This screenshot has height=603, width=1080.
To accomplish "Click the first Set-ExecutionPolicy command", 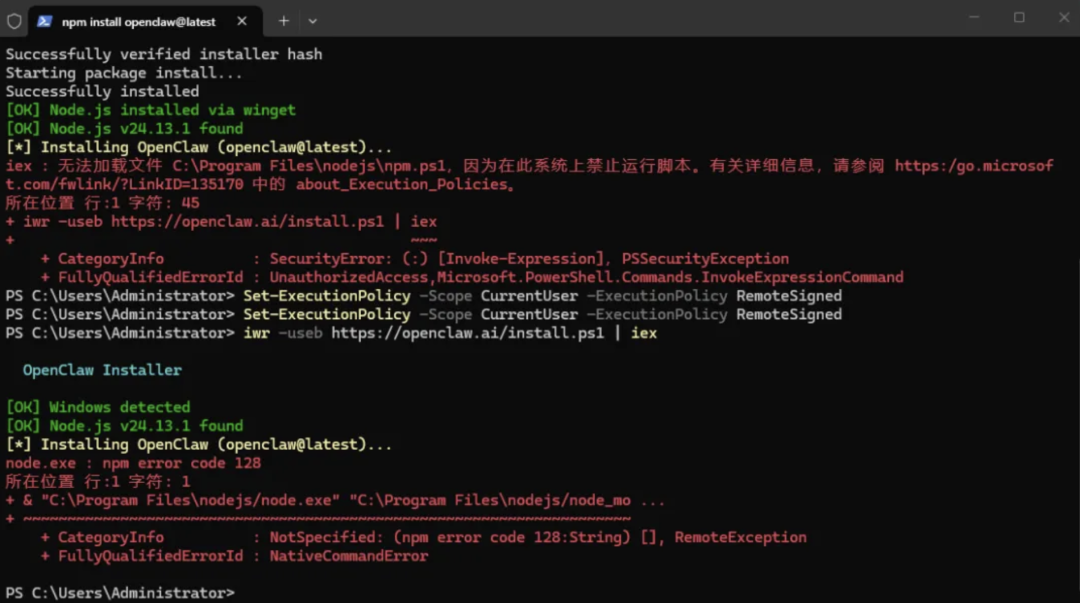I will pyautogui.click(x=327, y=296).
